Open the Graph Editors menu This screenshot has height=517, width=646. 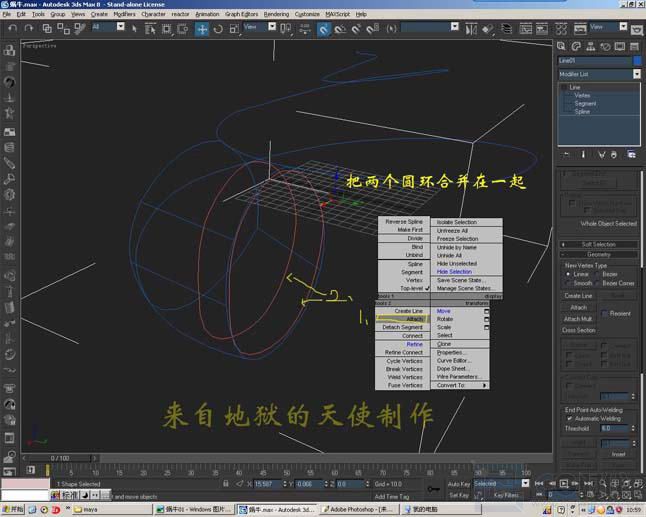pyautogui.click(x=241, y=14)
